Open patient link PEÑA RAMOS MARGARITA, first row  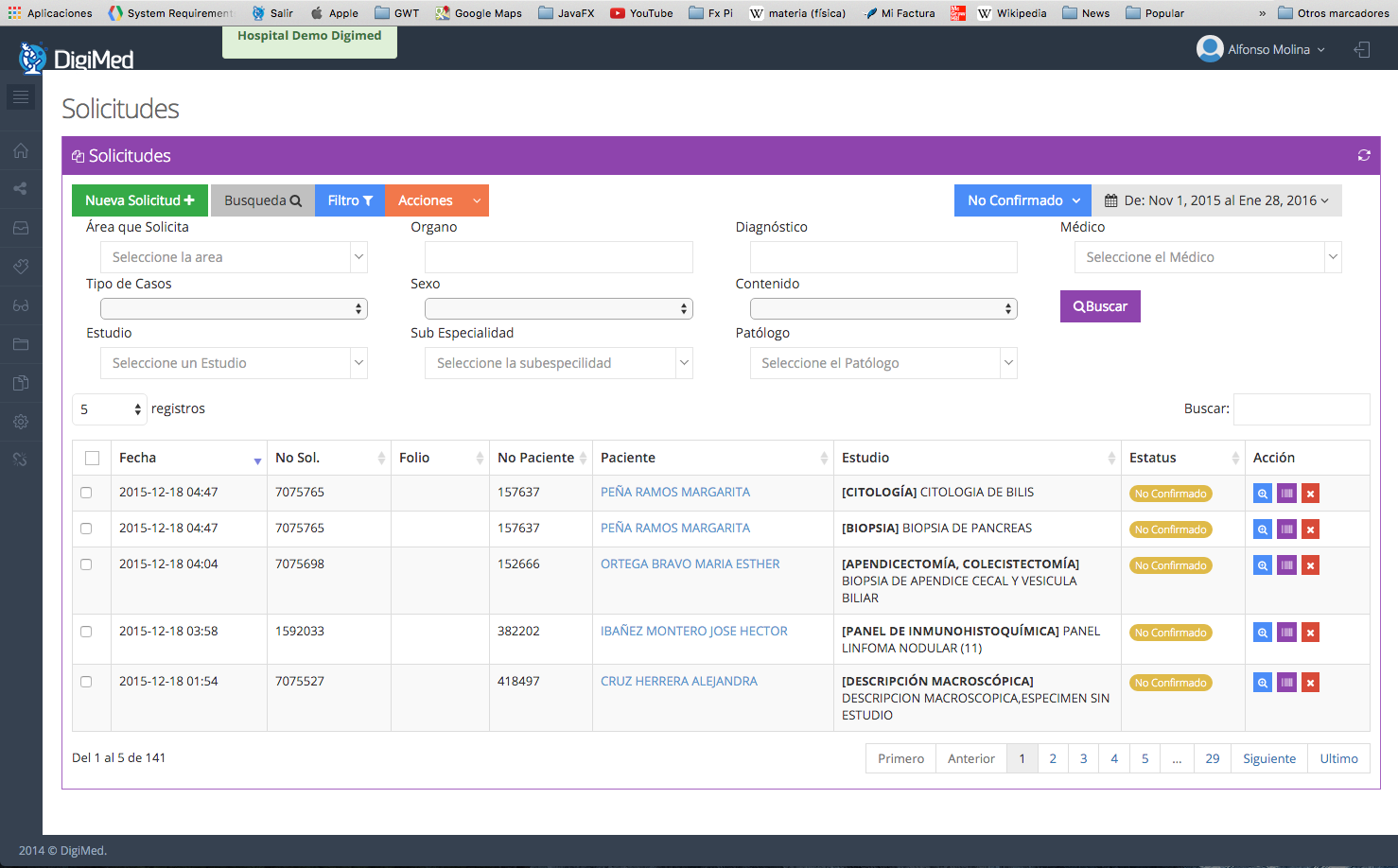click(x=674, y=493)
